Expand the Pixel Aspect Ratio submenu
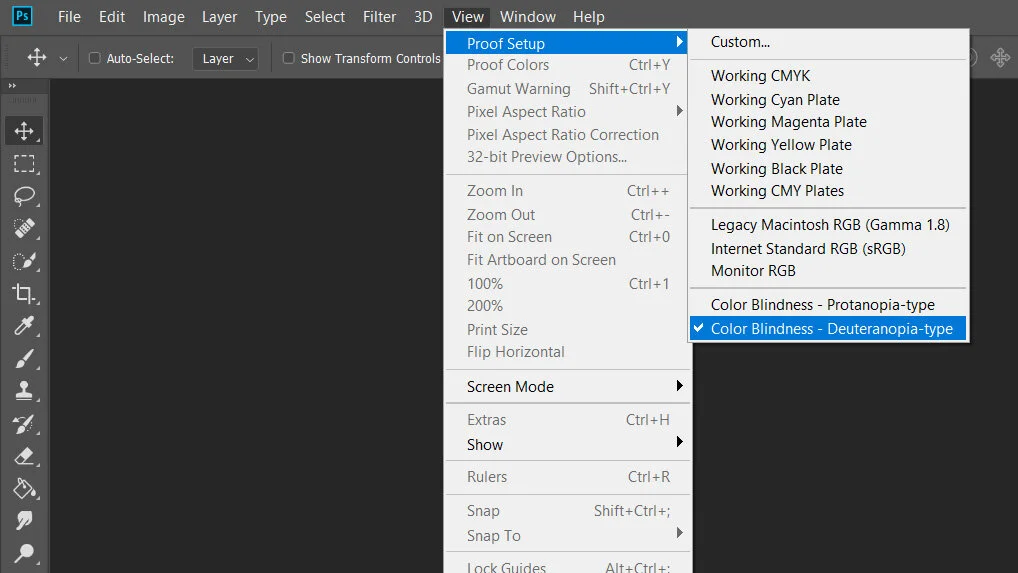The image size is (1018, 573). click(679, 111)
